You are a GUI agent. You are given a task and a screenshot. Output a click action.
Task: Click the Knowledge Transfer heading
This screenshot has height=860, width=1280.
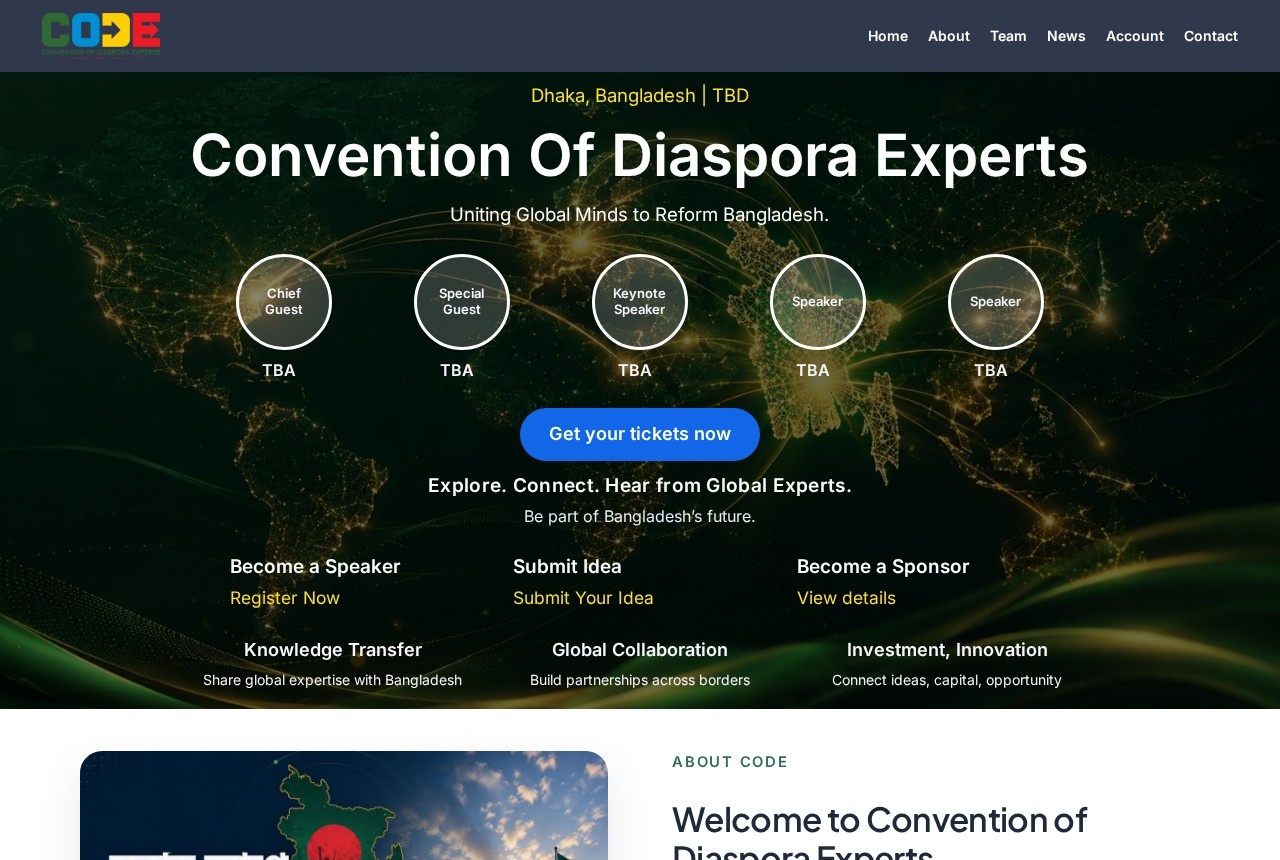pyautogui.click(x=333, y=650)
